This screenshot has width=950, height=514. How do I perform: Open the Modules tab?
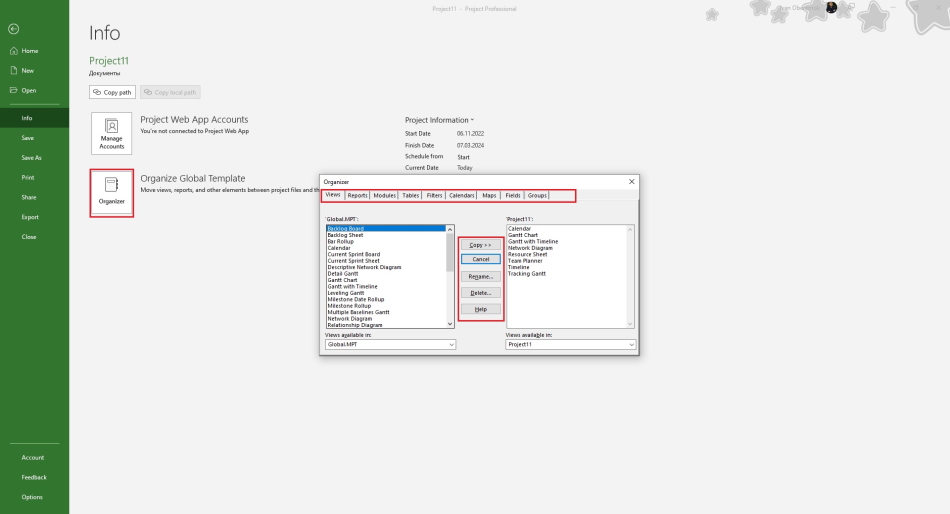pos(384,195)
